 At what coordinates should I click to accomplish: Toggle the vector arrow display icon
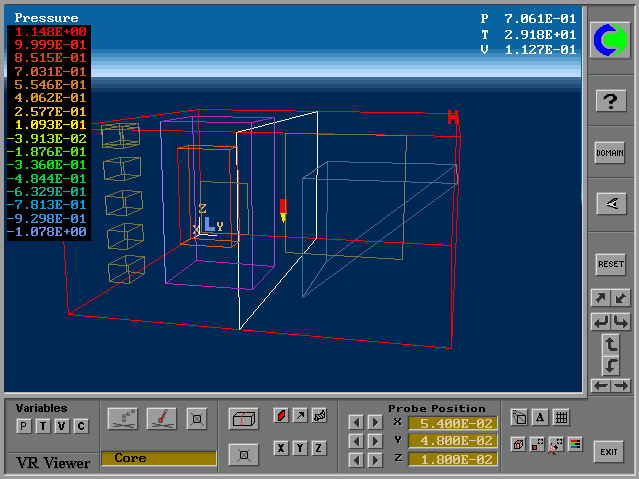pyautogui.click(x=300, y=415)
